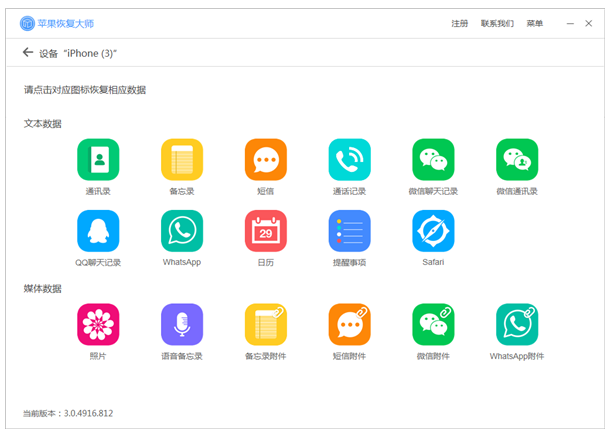Go back using the arrow beside 设备
Image resolution: width=607 pixels, height=438 pixels.
click(28, 52)
